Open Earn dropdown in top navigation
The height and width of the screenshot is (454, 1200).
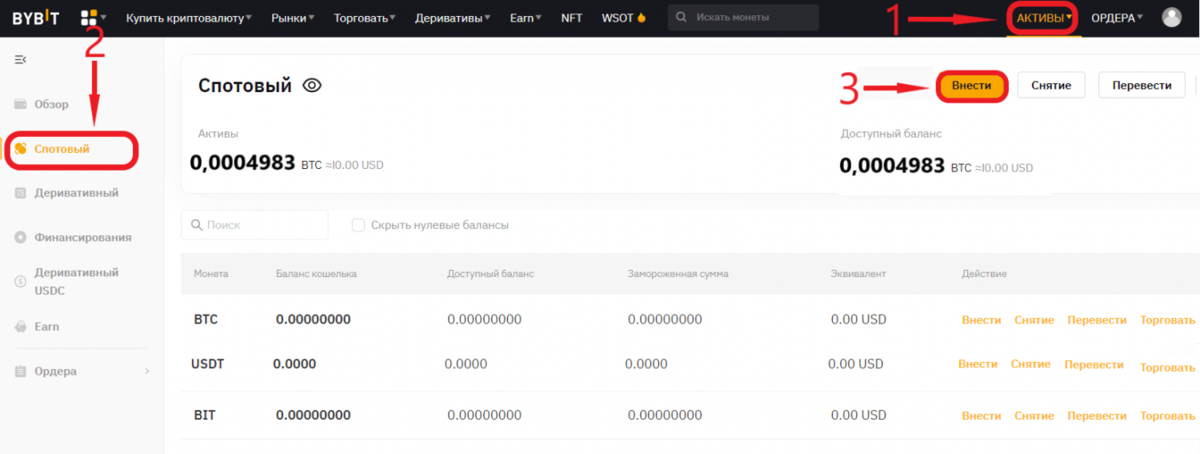click(526, 18)
